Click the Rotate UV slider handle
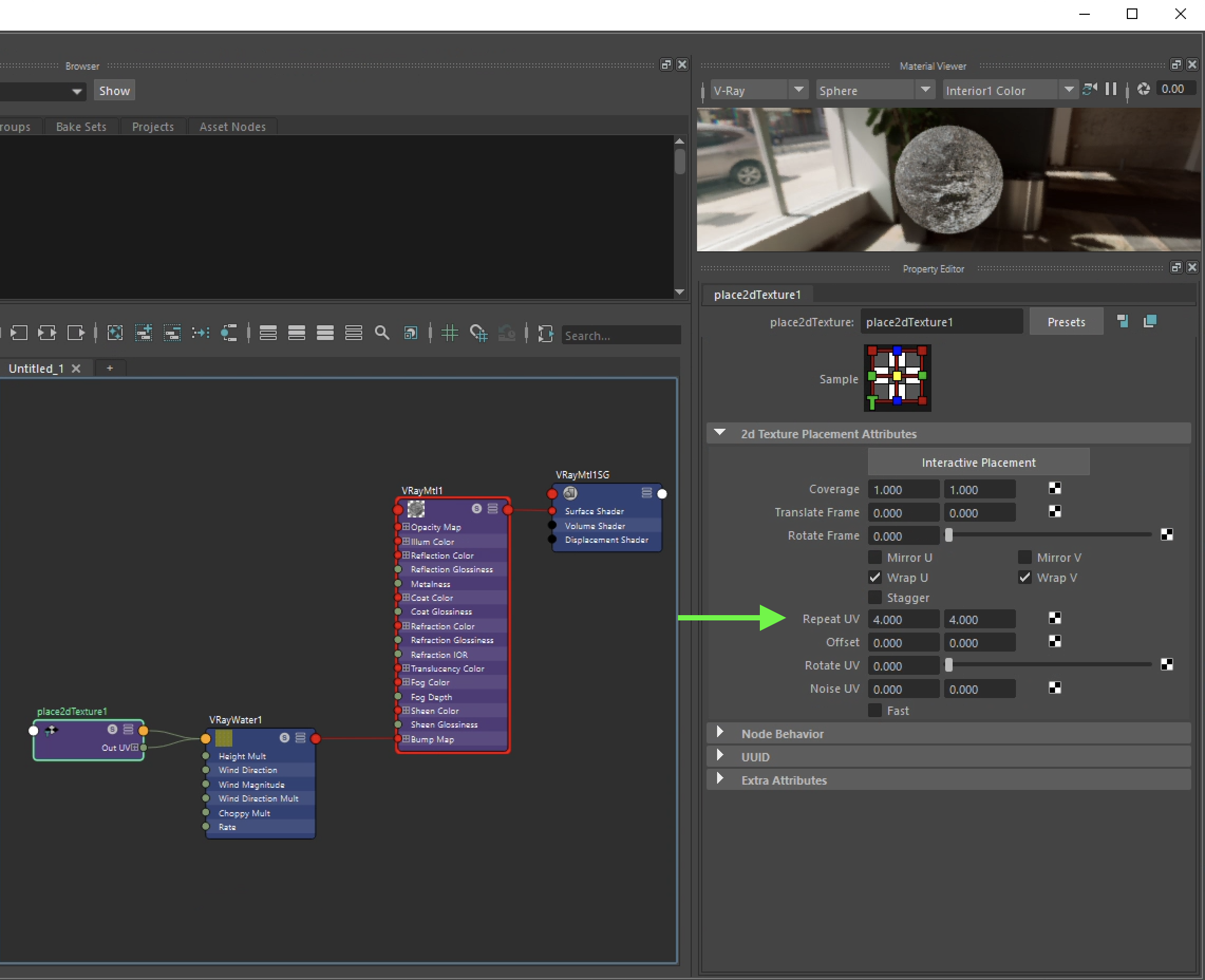This screenshot has height=980, width=1205. 948,665
